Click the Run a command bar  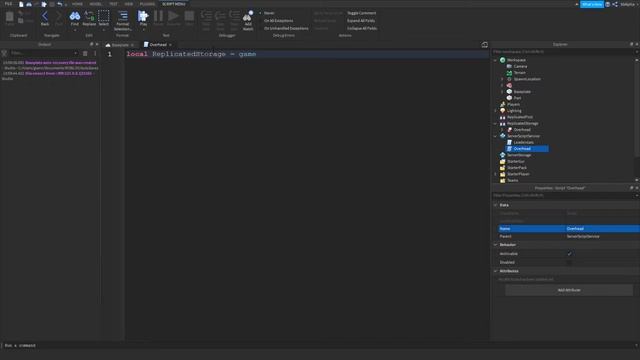318,346
